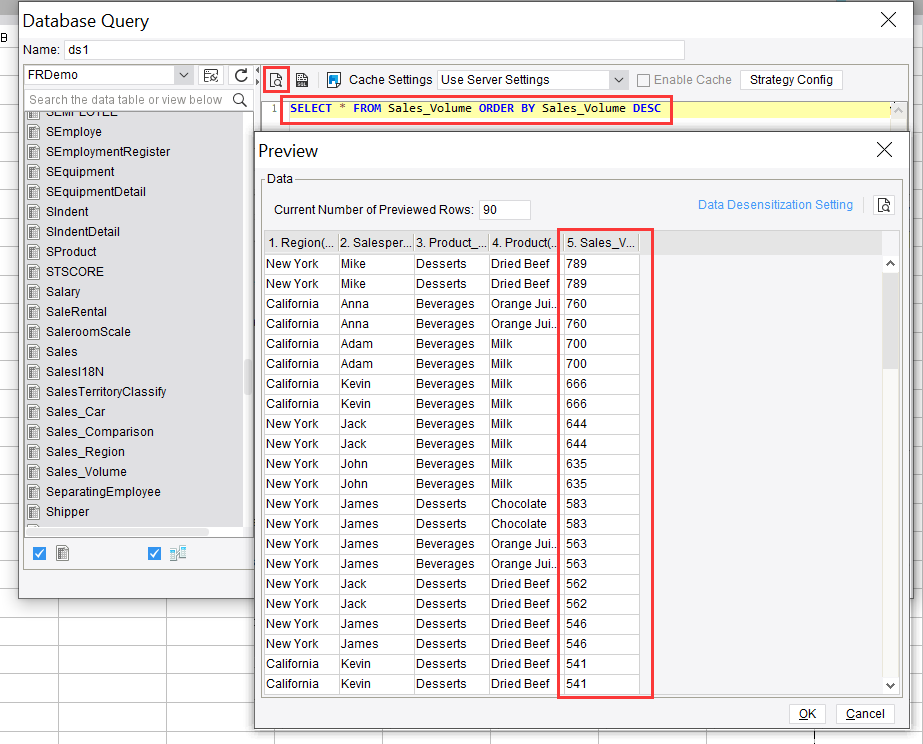Screen dimensions: 923x744
Task: Click the search magnifier in table search
Action: 240,99
